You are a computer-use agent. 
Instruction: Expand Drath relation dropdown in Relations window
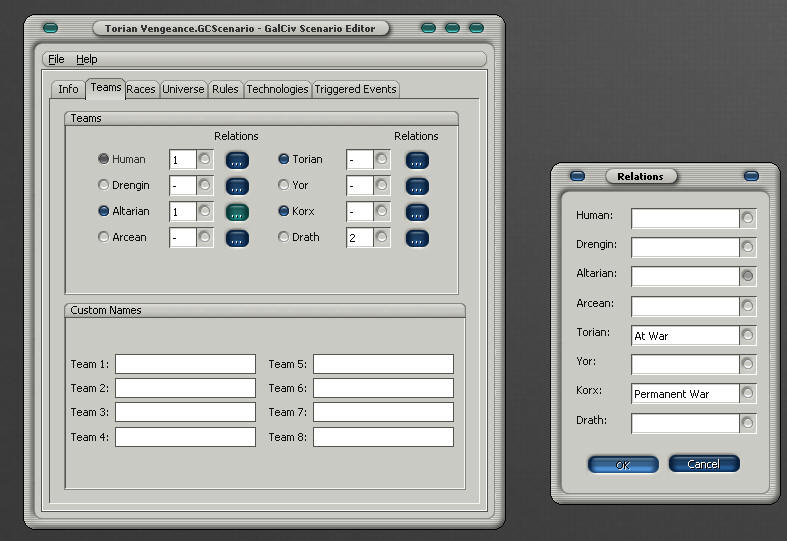747,423
